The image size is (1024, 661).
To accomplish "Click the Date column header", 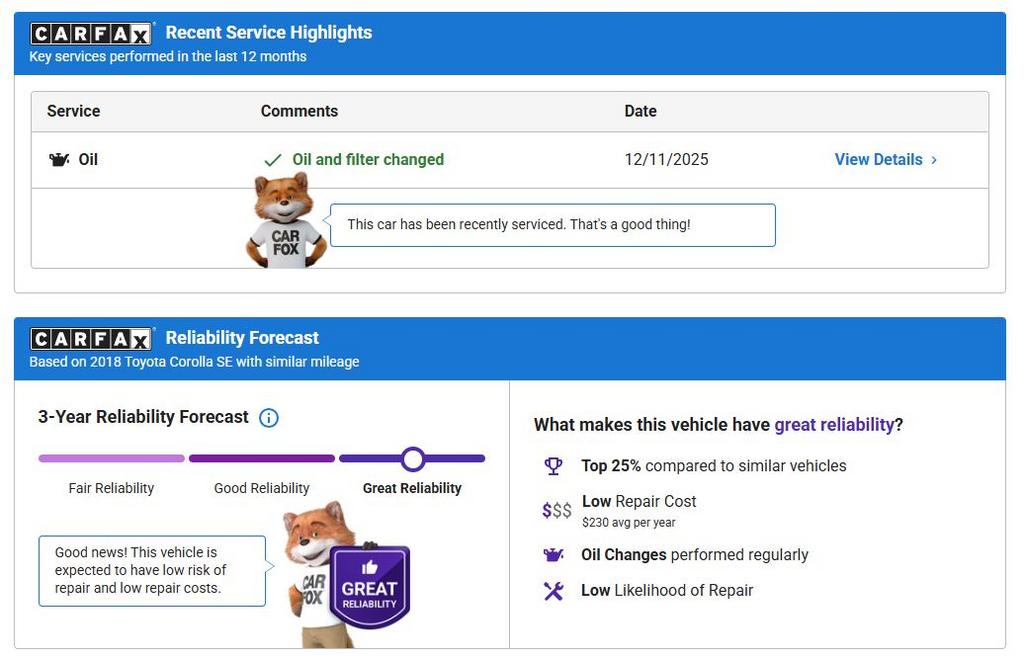I will point(640,111).
